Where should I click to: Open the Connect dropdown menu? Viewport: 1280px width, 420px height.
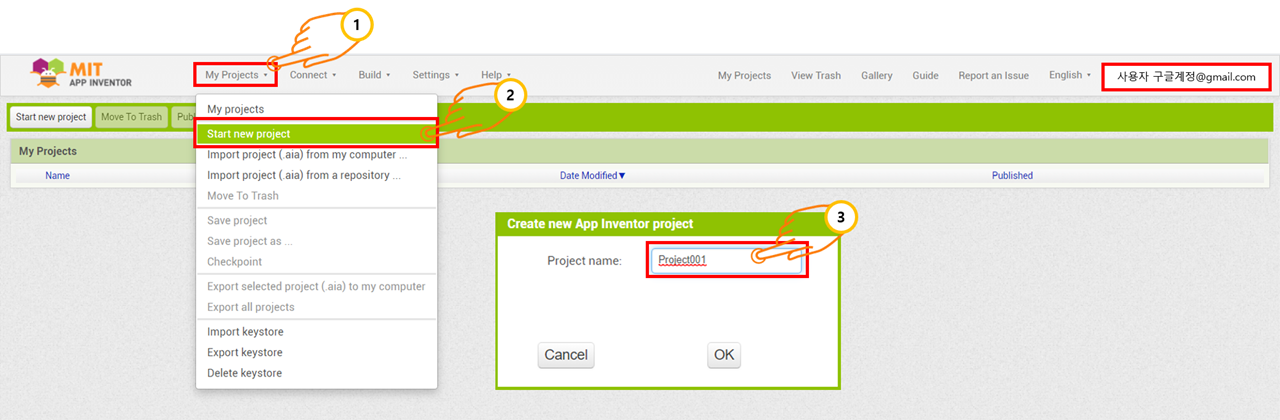pyautogui.click(x=313, y=75)
